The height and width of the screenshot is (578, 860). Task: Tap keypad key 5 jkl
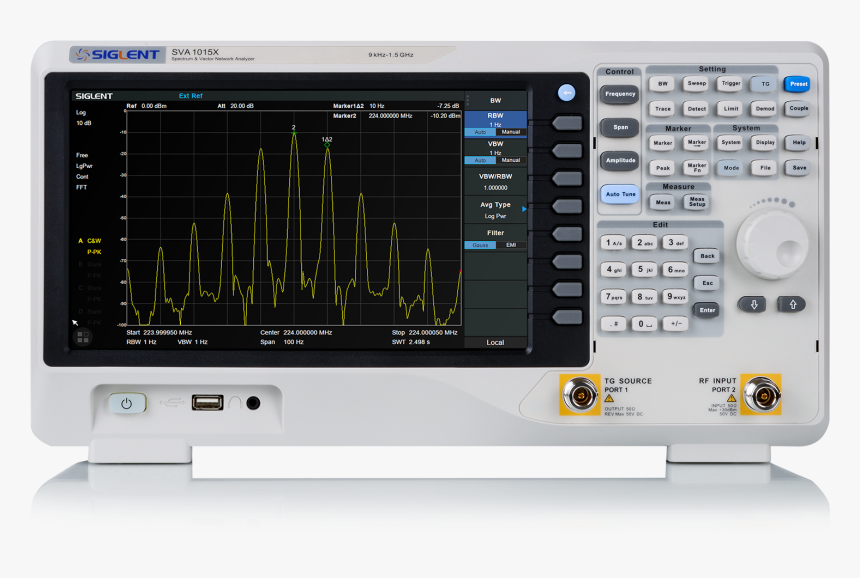coord(644,270)
